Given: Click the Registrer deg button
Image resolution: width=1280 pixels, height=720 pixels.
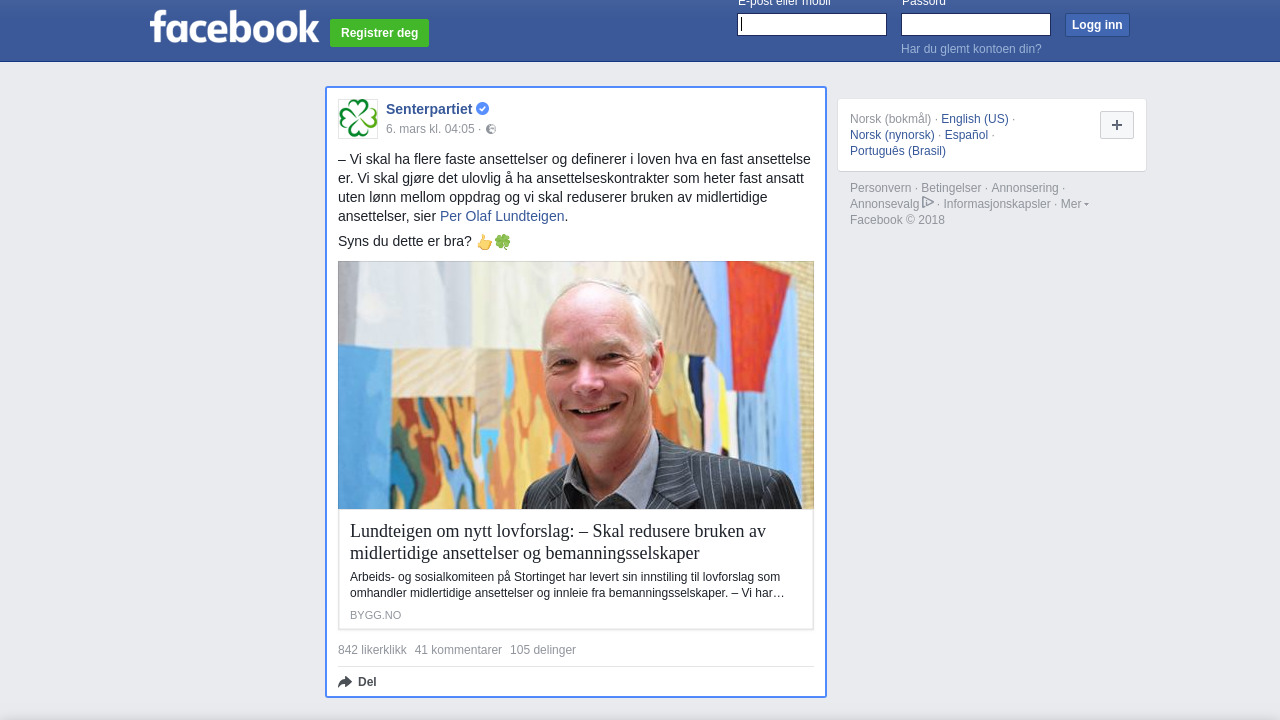Looking at the screenshot, I should tap(379, 33).
